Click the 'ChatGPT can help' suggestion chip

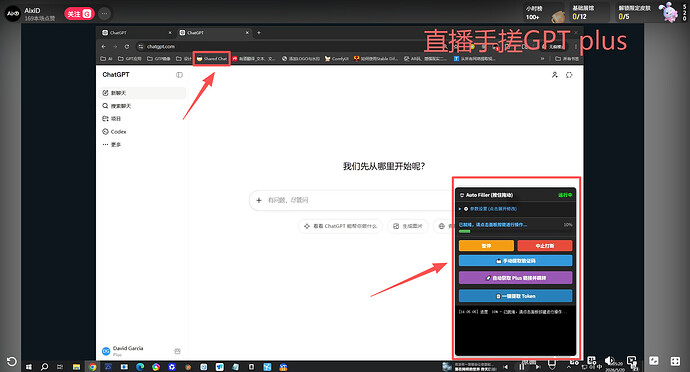point(341,226)
